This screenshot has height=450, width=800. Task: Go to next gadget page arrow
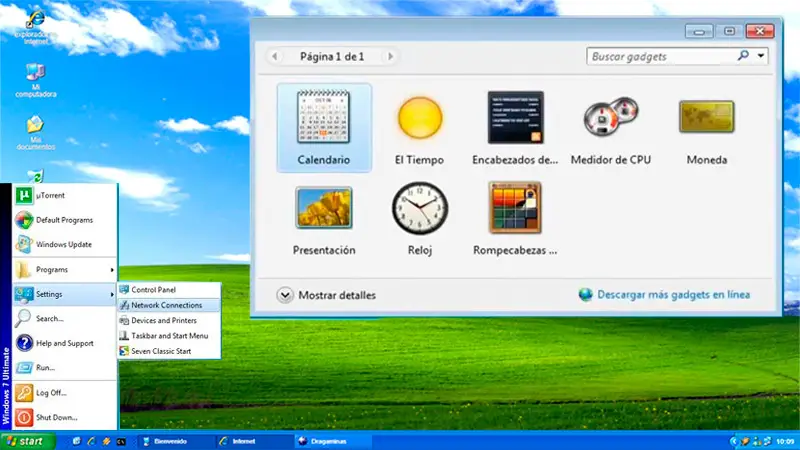(390, 56)
